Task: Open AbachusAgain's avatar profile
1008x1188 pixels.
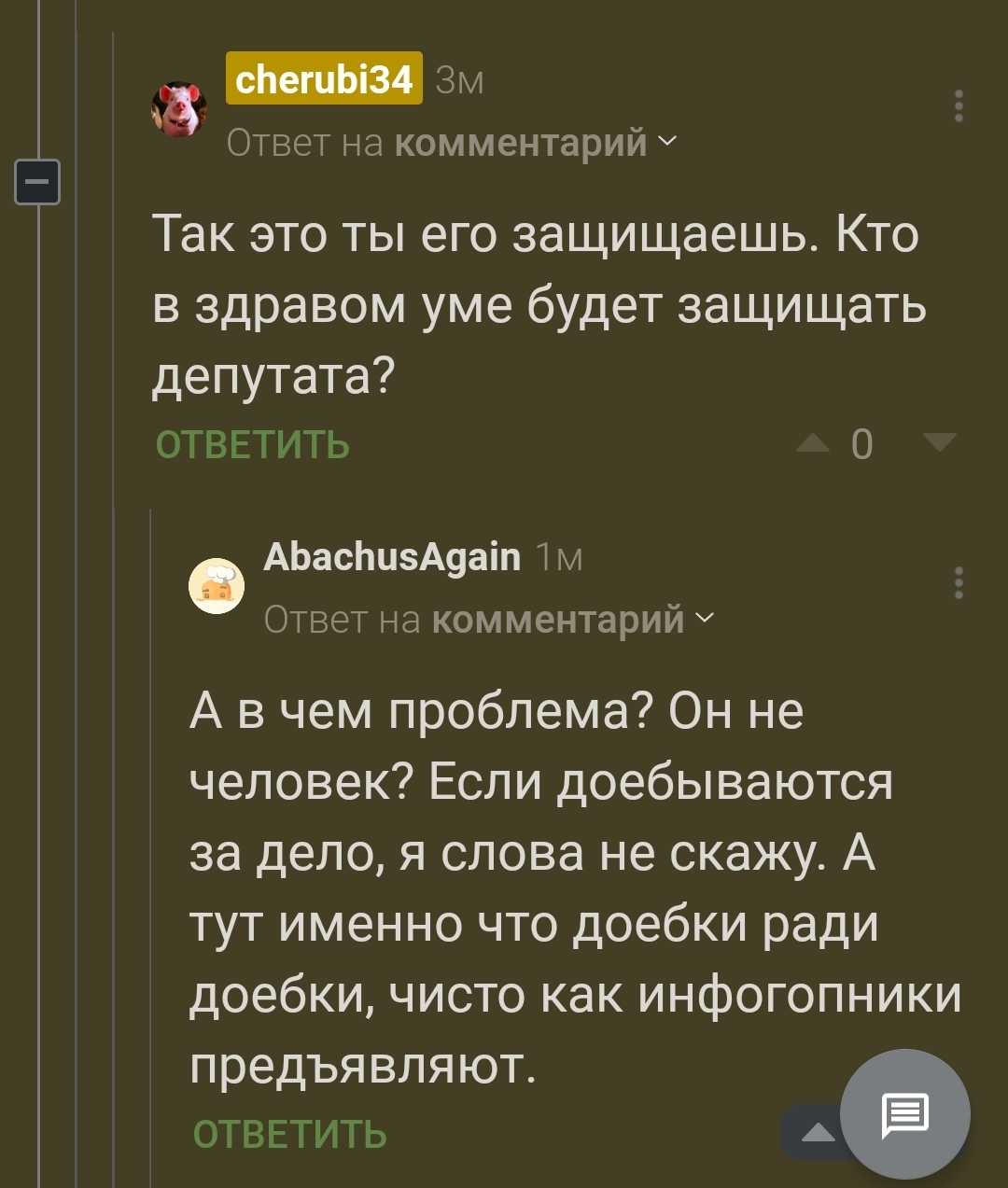Action: point(217,586)
